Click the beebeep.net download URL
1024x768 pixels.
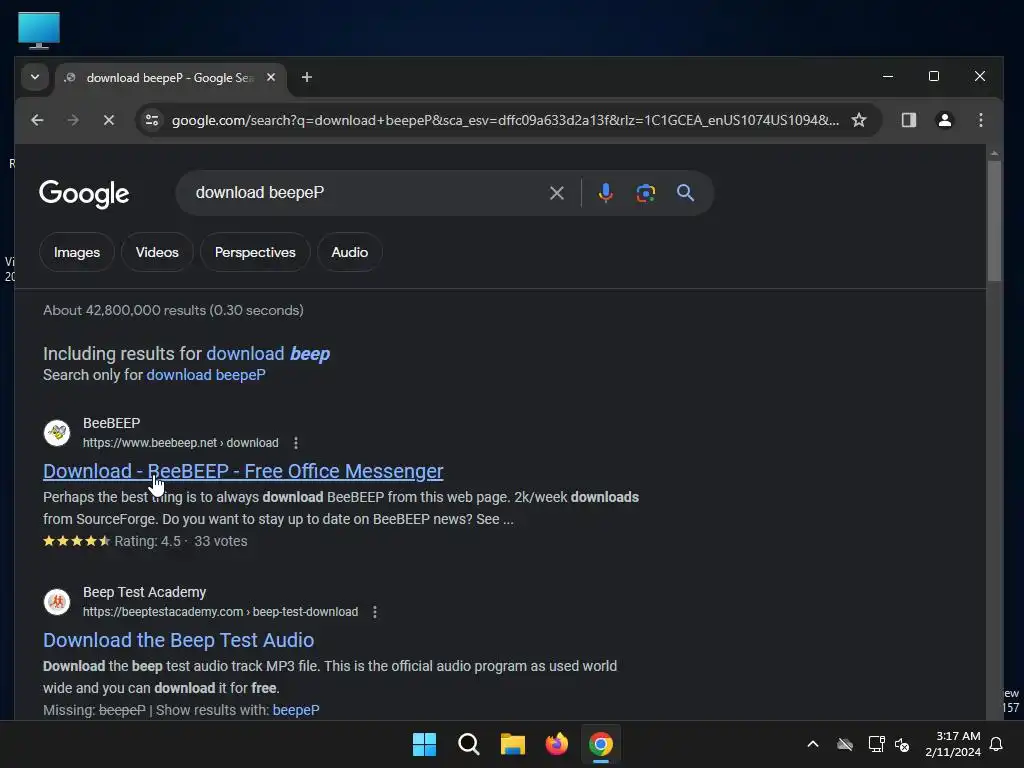180,443
